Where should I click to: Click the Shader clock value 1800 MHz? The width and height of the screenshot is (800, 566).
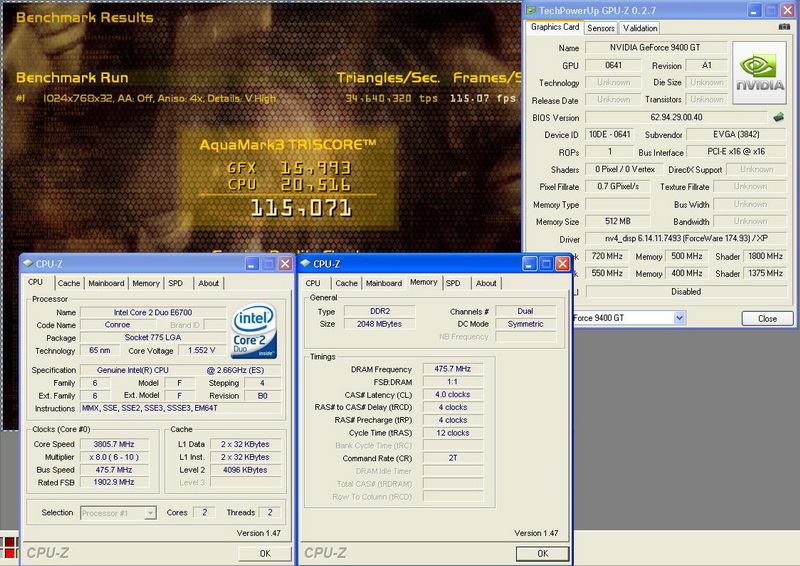[x=765, y=256]
